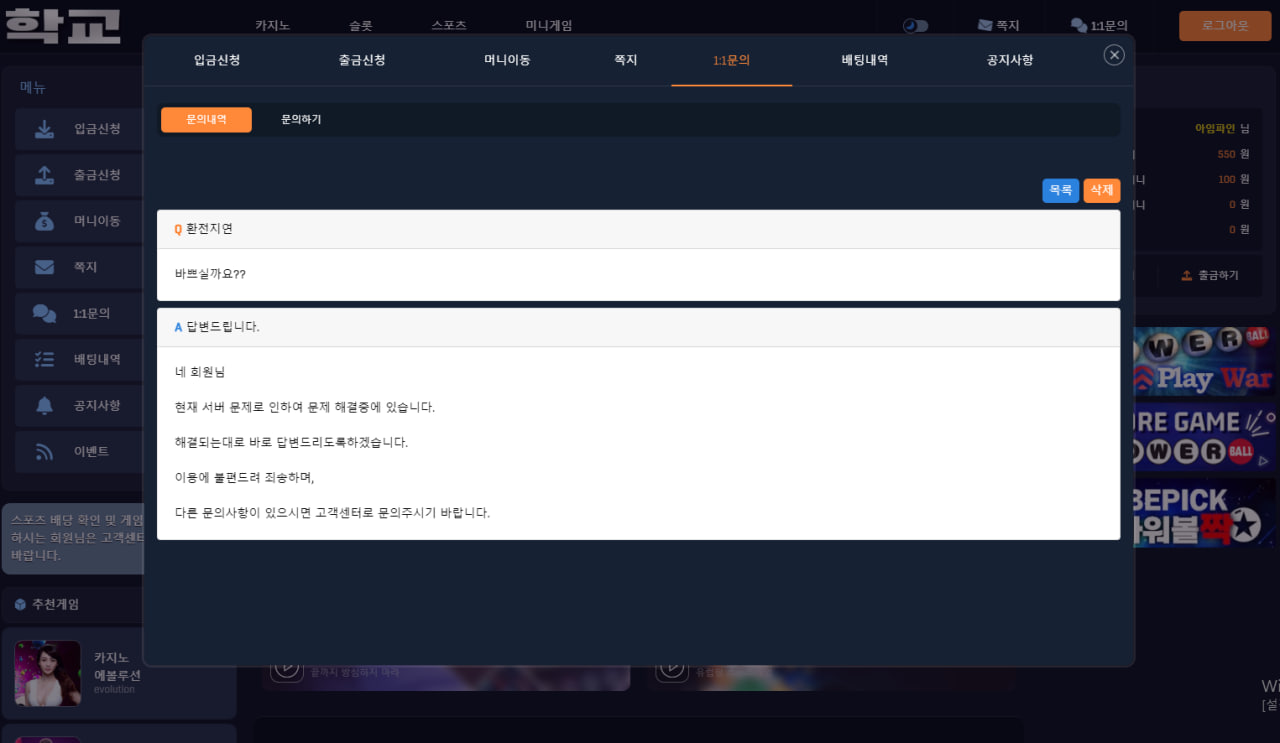Click the 이벤트 RSS feed icon

tap(44, 451)
